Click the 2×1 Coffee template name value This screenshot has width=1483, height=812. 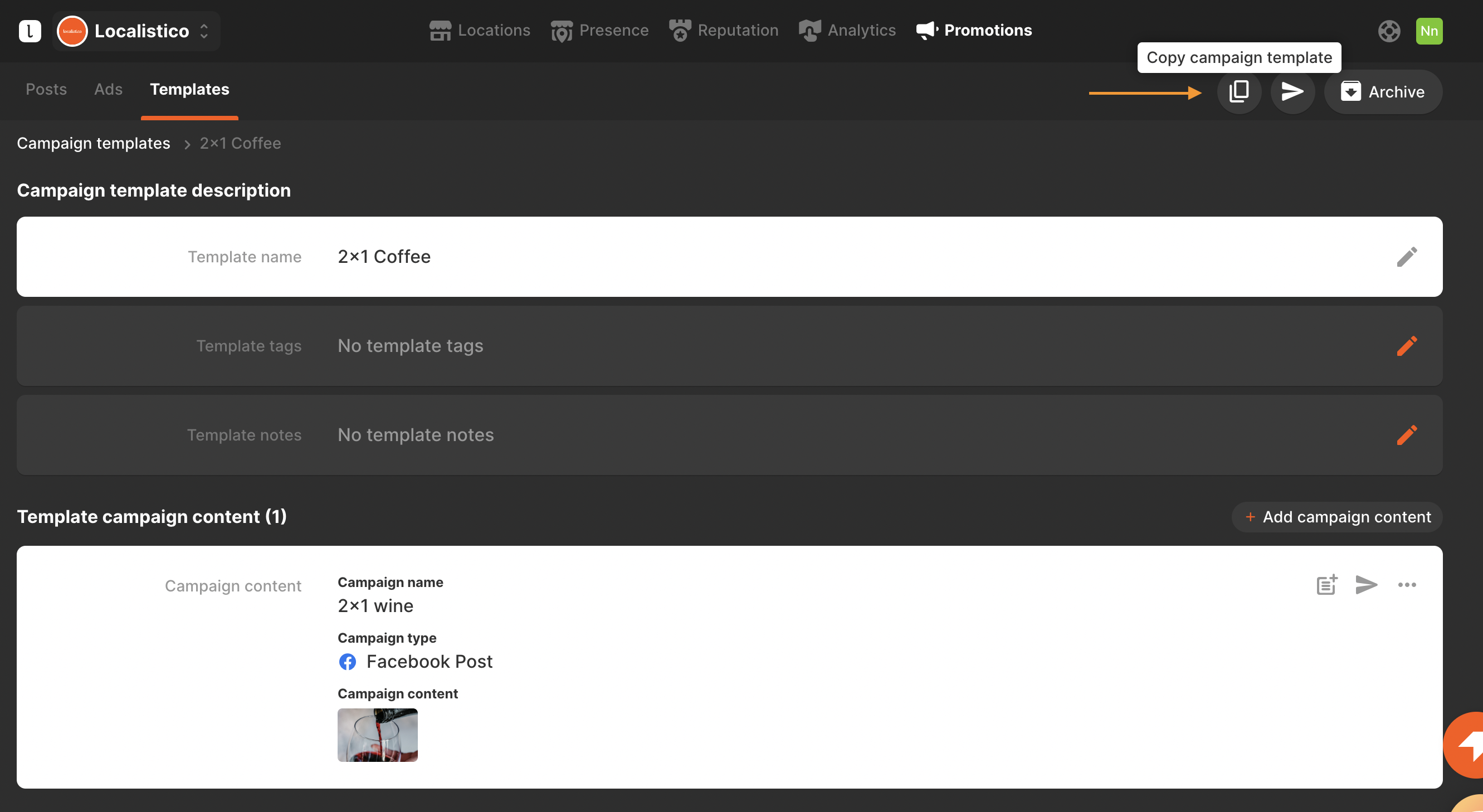[x=384, y=257]
